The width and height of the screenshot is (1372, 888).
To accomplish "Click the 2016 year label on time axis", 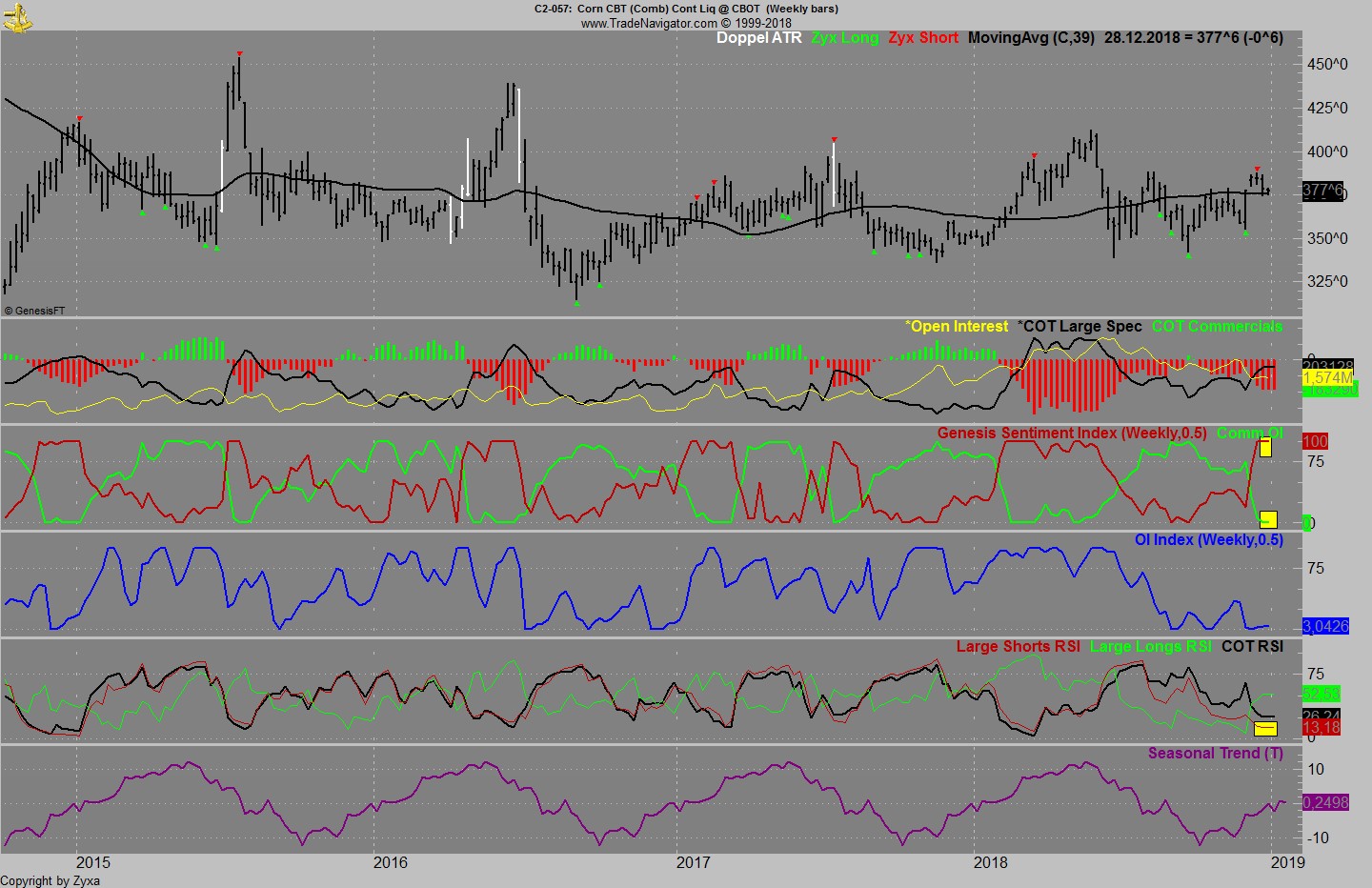I will pos(391,863).
